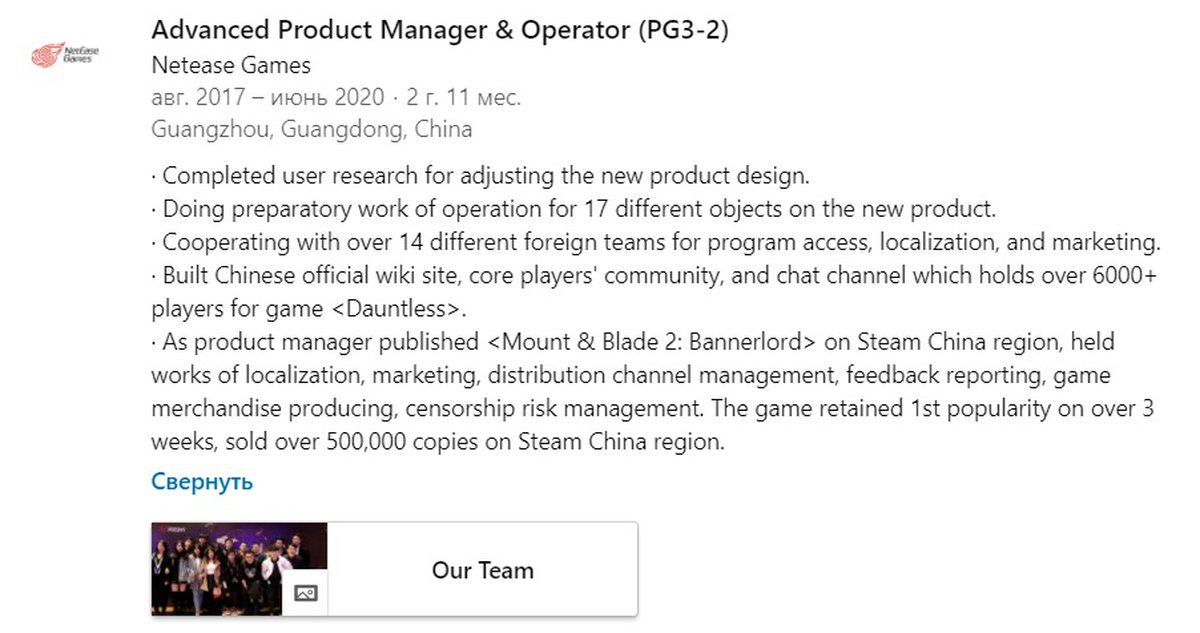The width and height of the screenshot is (1200, 633).
Task: Click the Advanced Product Manager & Operator job title
Action: 440,31
